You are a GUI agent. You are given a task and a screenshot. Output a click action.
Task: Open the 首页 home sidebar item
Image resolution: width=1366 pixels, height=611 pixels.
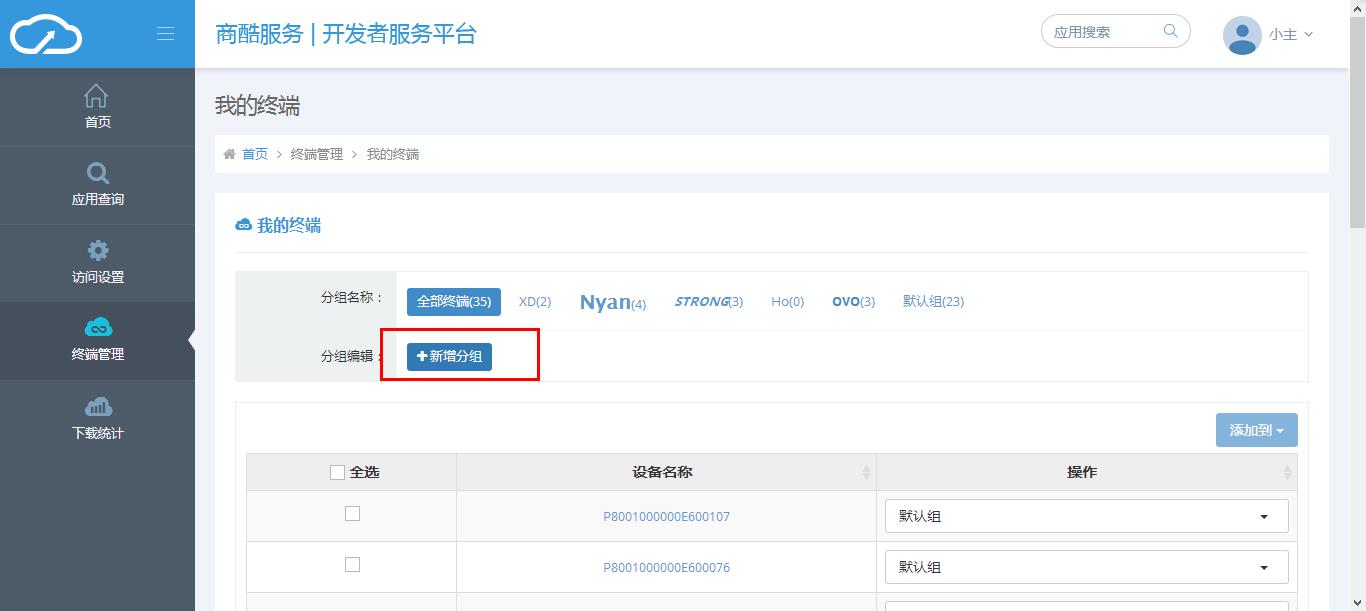[97, 108]
